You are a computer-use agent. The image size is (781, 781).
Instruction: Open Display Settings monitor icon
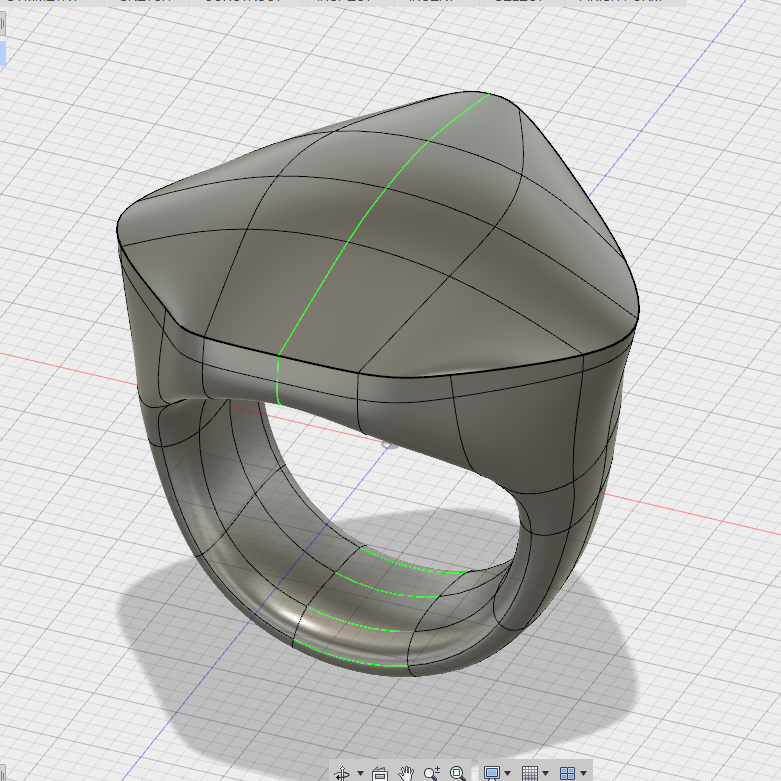[x=492, y=774]
